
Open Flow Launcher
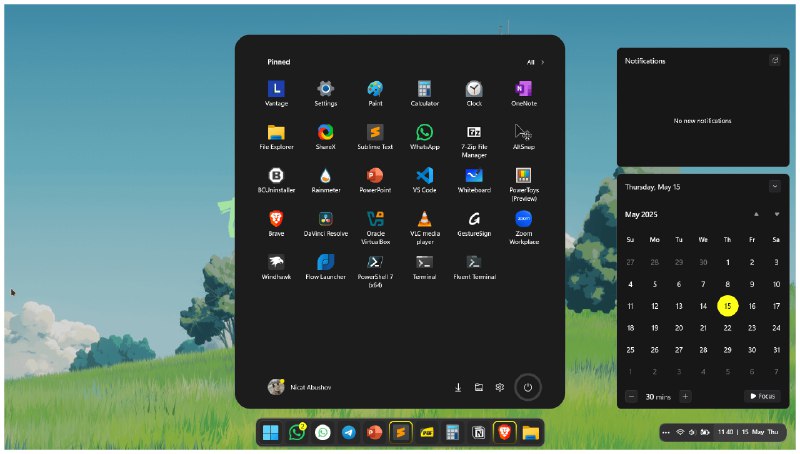pyautogui.click(x=326, y=267)
